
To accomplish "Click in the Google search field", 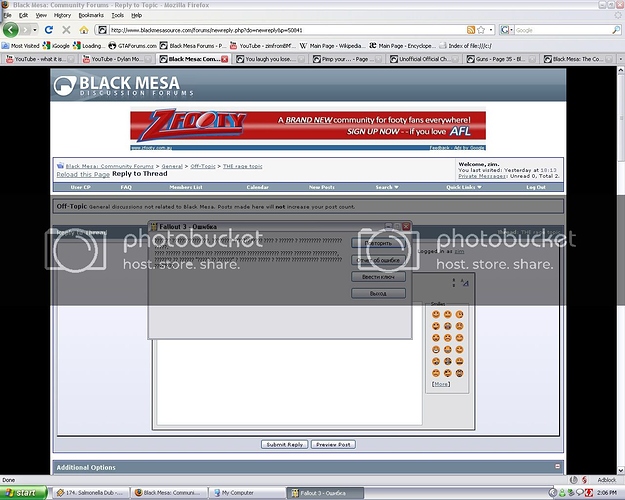I will pos(563,30).
